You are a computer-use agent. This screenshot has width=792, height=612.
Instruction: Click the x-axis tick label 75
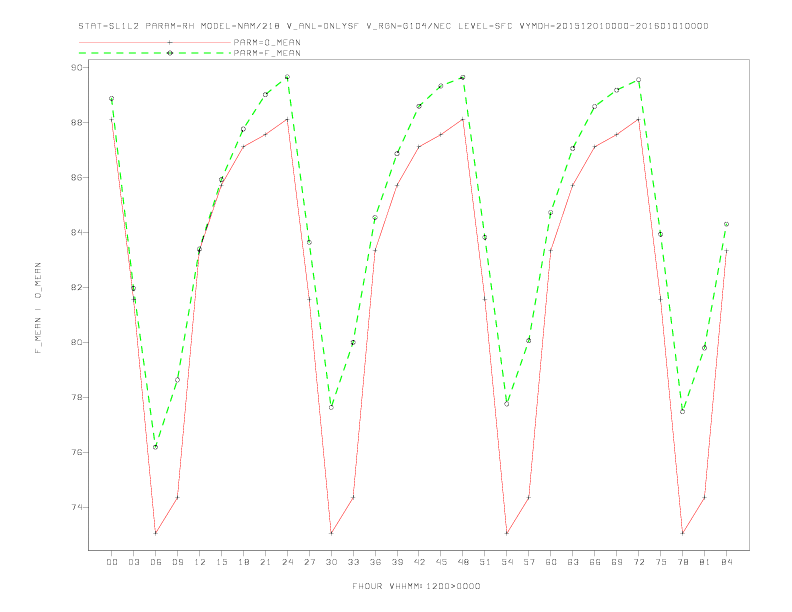pyautogui.click(x=661, y=562)
